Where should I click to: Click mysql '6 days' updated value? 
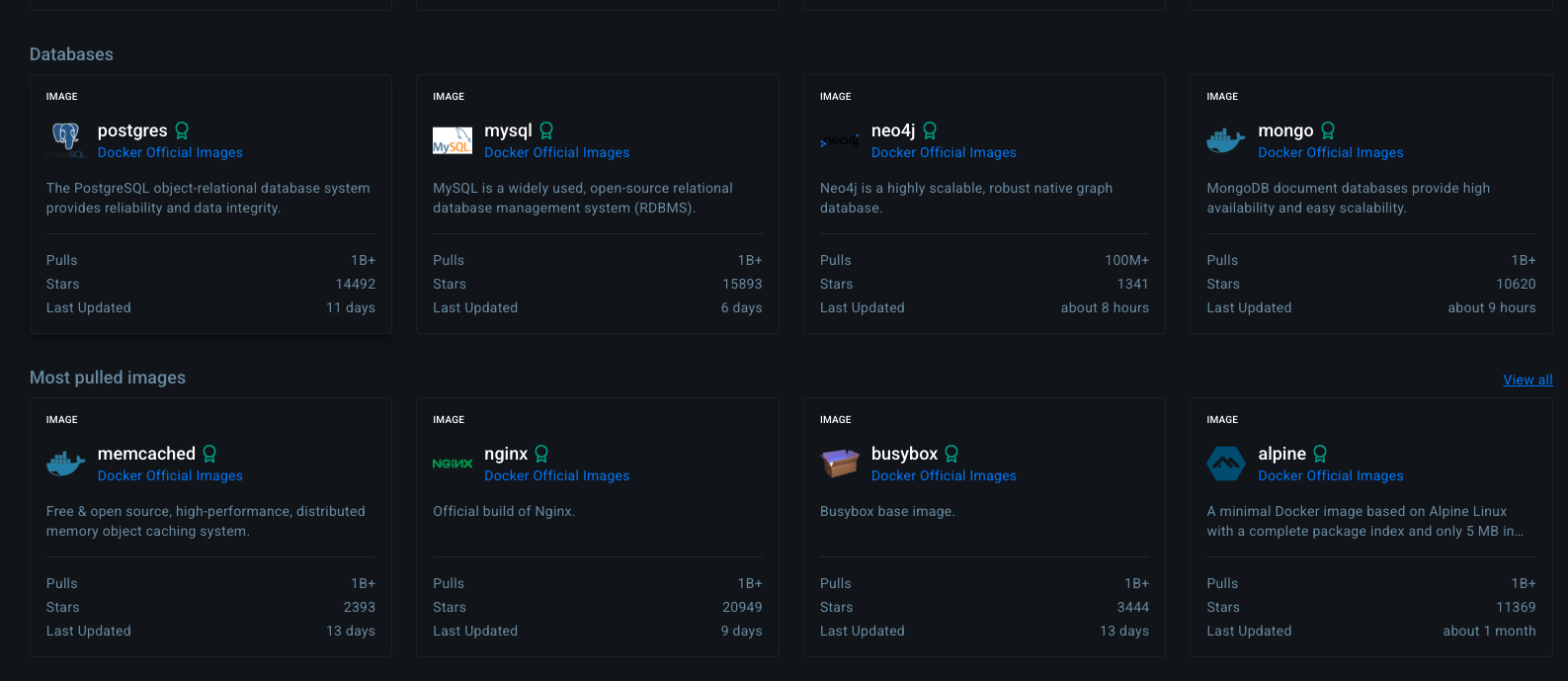(x=742, y=307)
